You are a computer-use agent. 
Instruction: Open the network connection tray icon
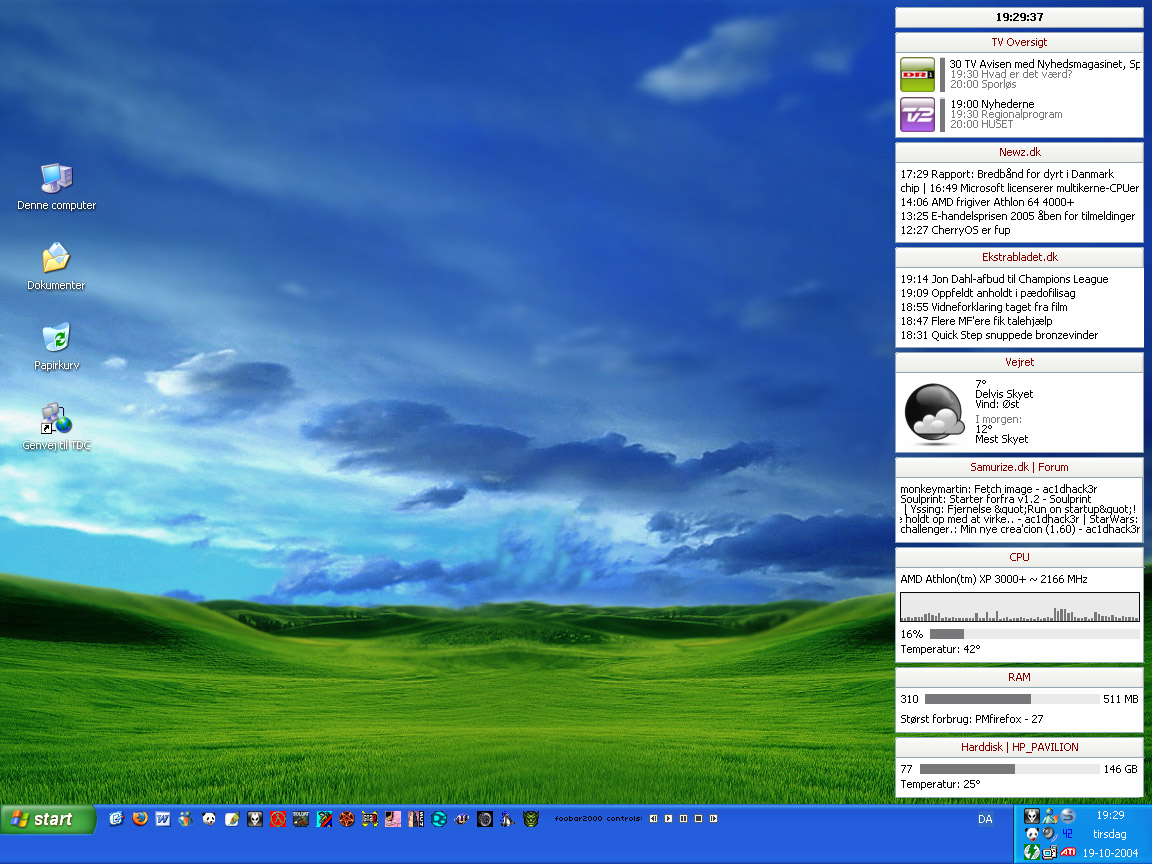click(x=1050, y=852)
